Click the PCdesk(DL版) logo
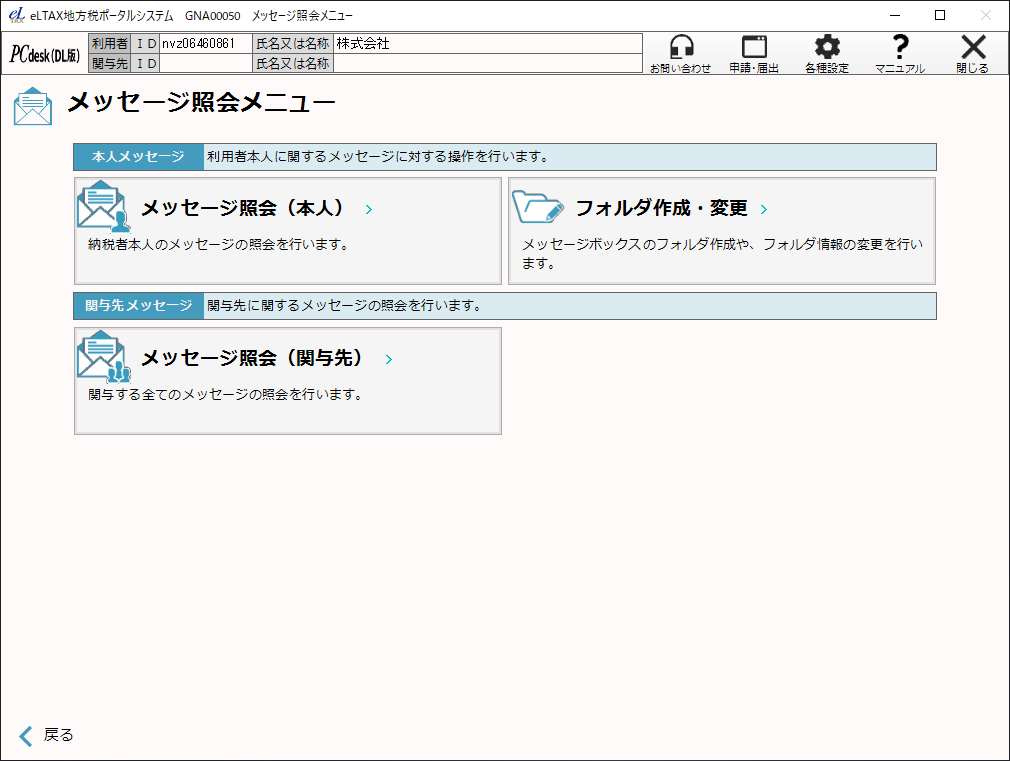 tap(44, 54)
